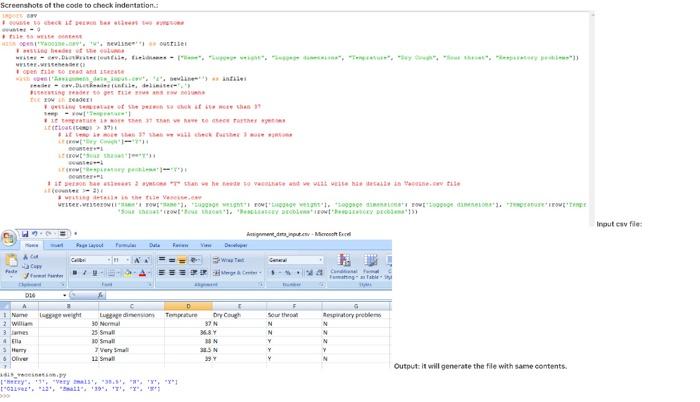Expand the Undo history dropdown arrow

(41, 234)
